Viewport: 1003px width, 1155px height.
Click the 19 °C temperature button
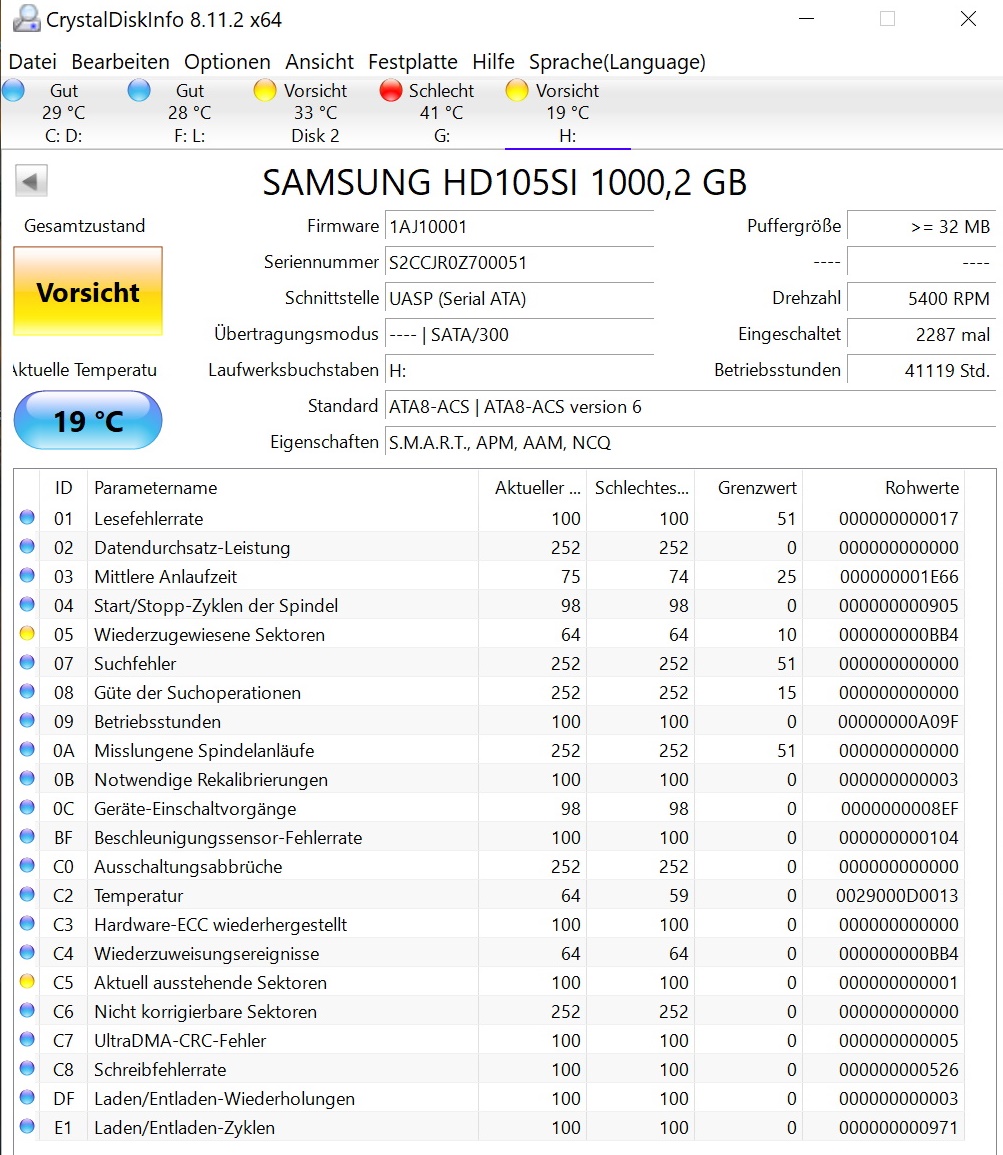pyautogui.click(x=88, y=421)
